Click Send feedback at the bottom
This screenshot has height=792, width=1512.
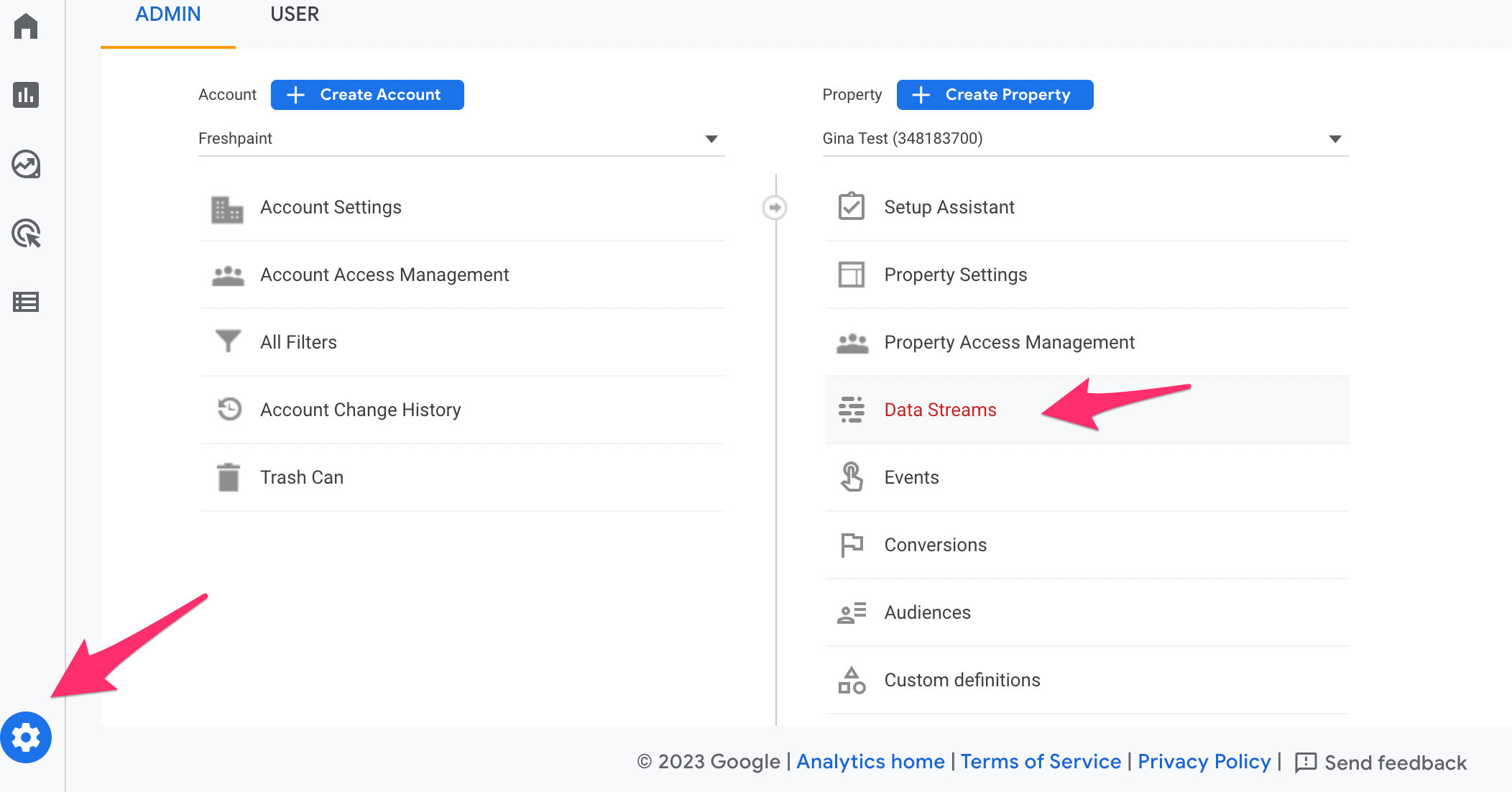click(x=1380, y=763)
